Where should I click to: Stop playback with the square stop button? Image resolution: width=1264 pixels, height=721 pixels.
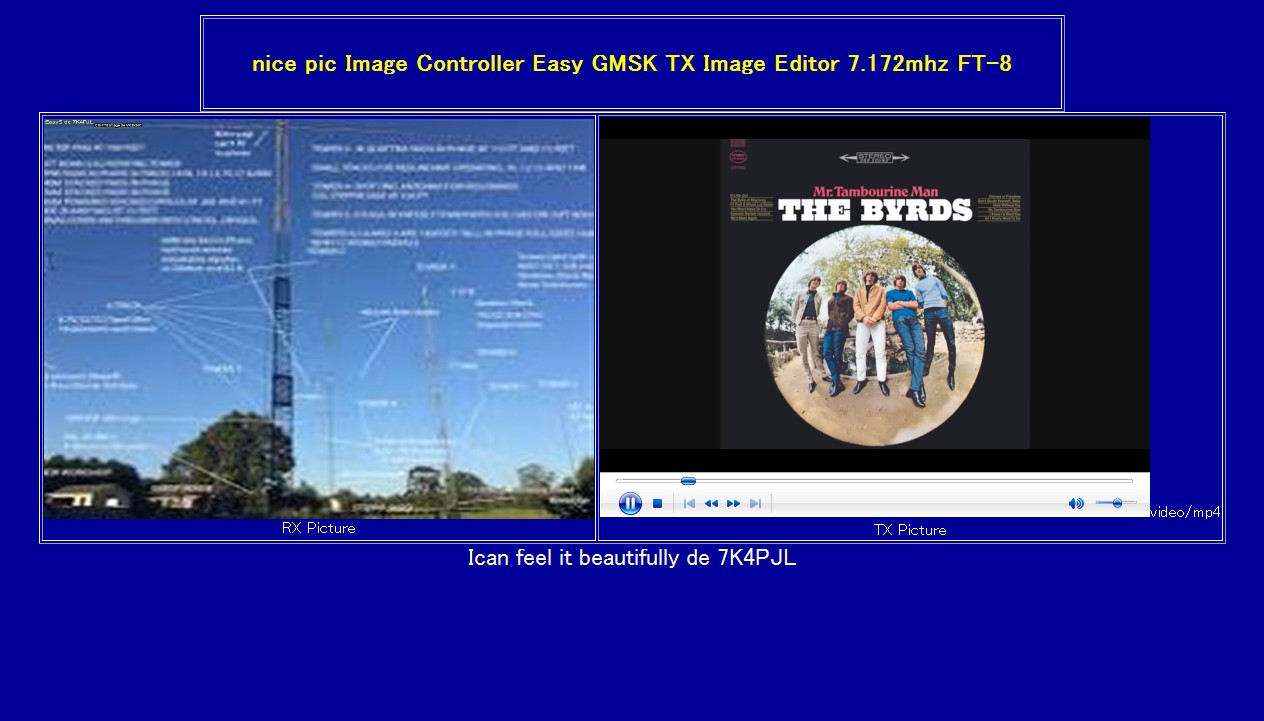pos(657,504)
